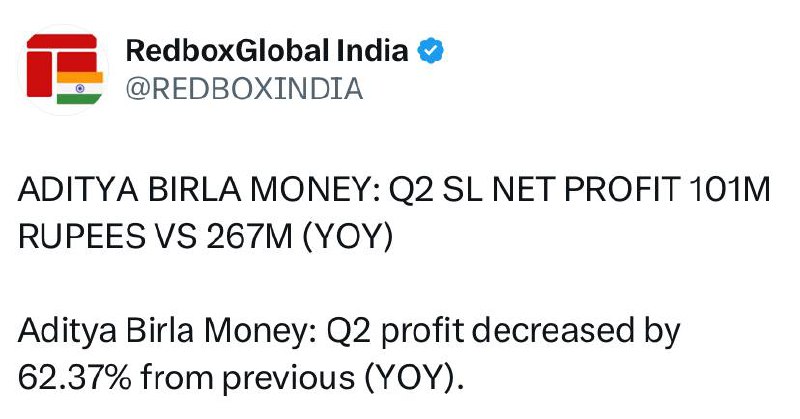Open the @REDBOXINDIA handle link

pos(243,88)
